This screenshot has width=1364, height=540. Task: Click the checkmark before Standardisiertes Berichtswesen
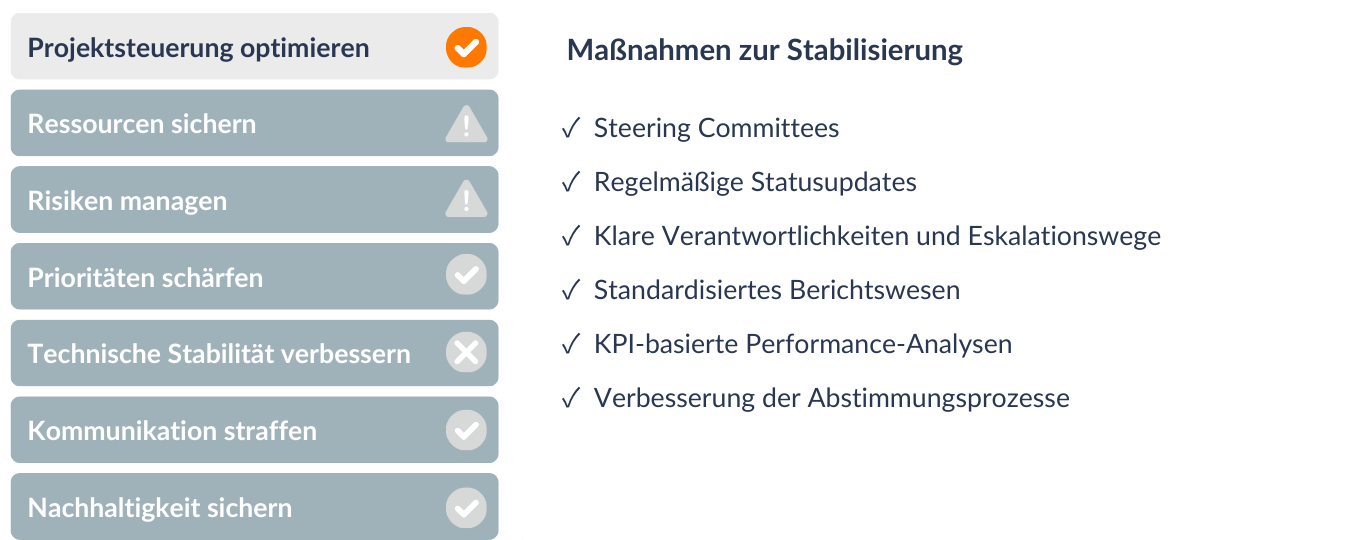point(571,290)
